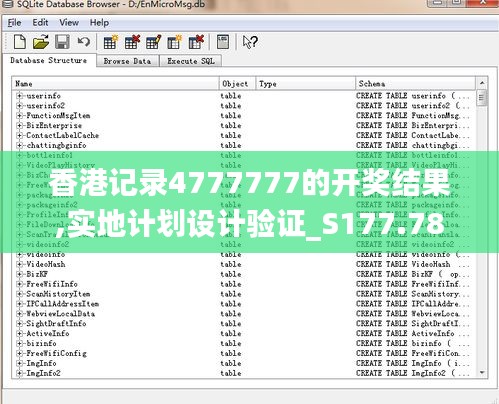Sort by the Object column header
499x404 pixels.
pos(237,84)
